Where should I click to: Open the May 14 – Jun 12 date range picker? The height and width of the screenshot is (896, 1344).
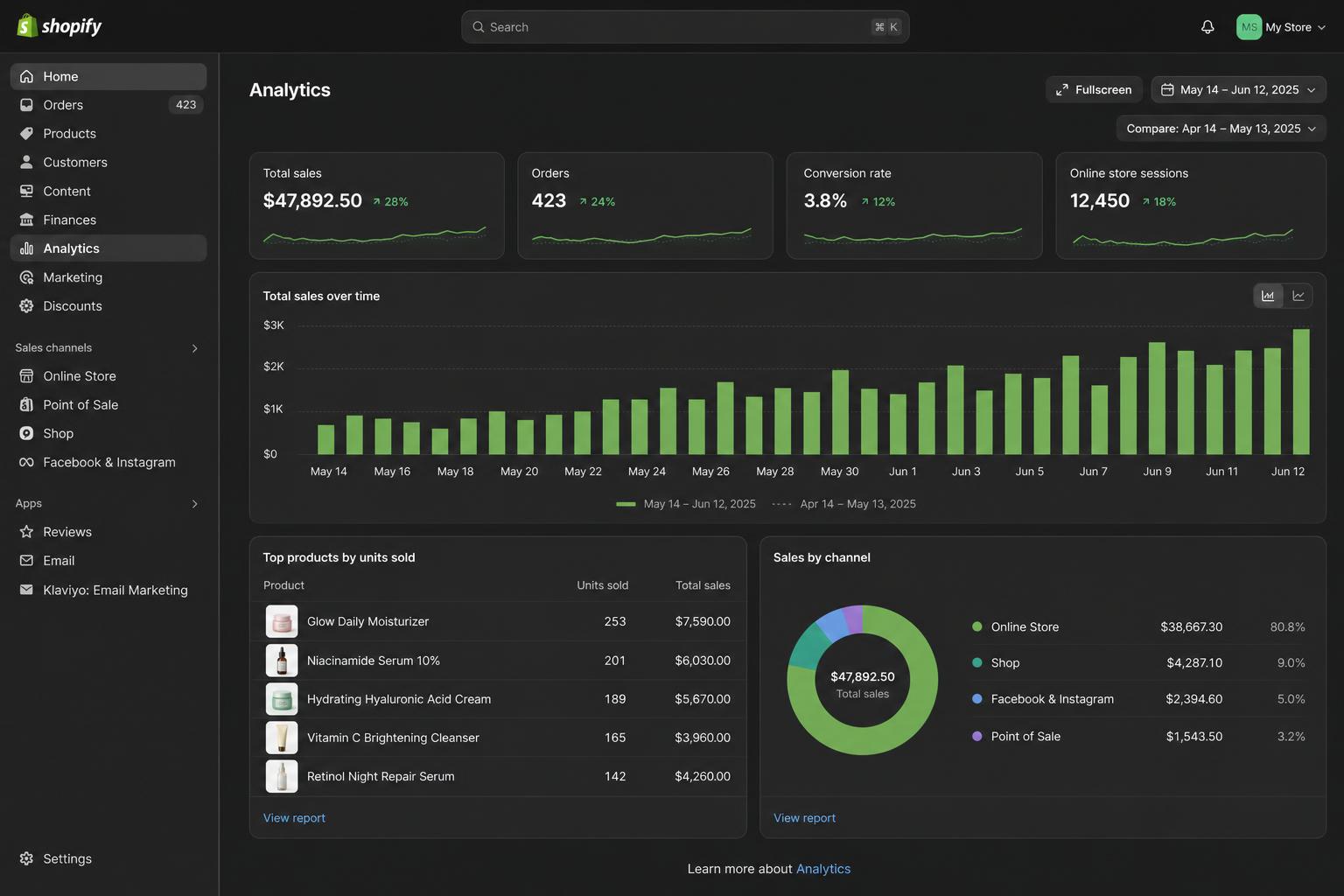pos(1239,90)
